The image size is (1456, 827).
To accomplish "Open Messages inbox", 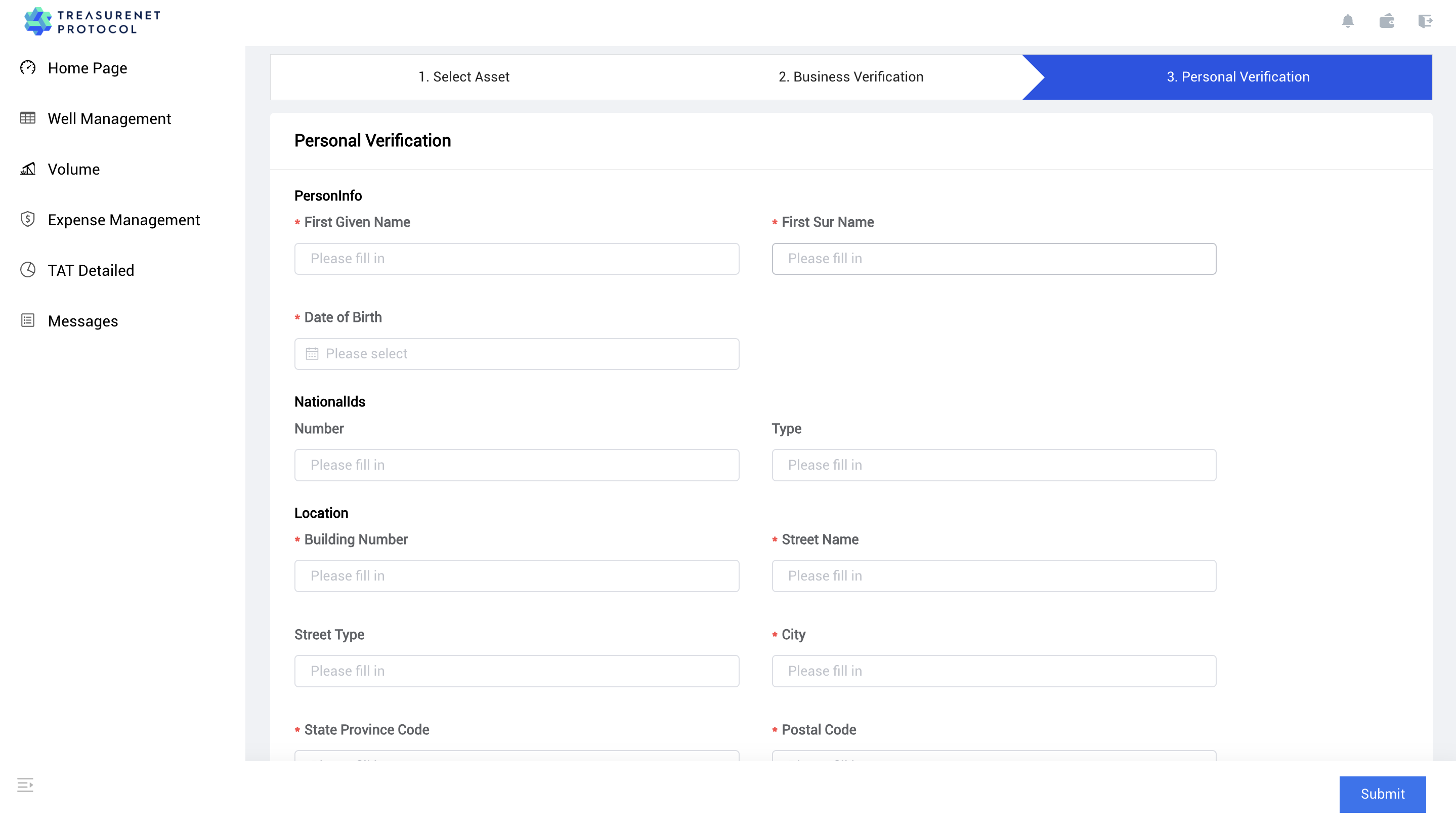I will [83, 321].
